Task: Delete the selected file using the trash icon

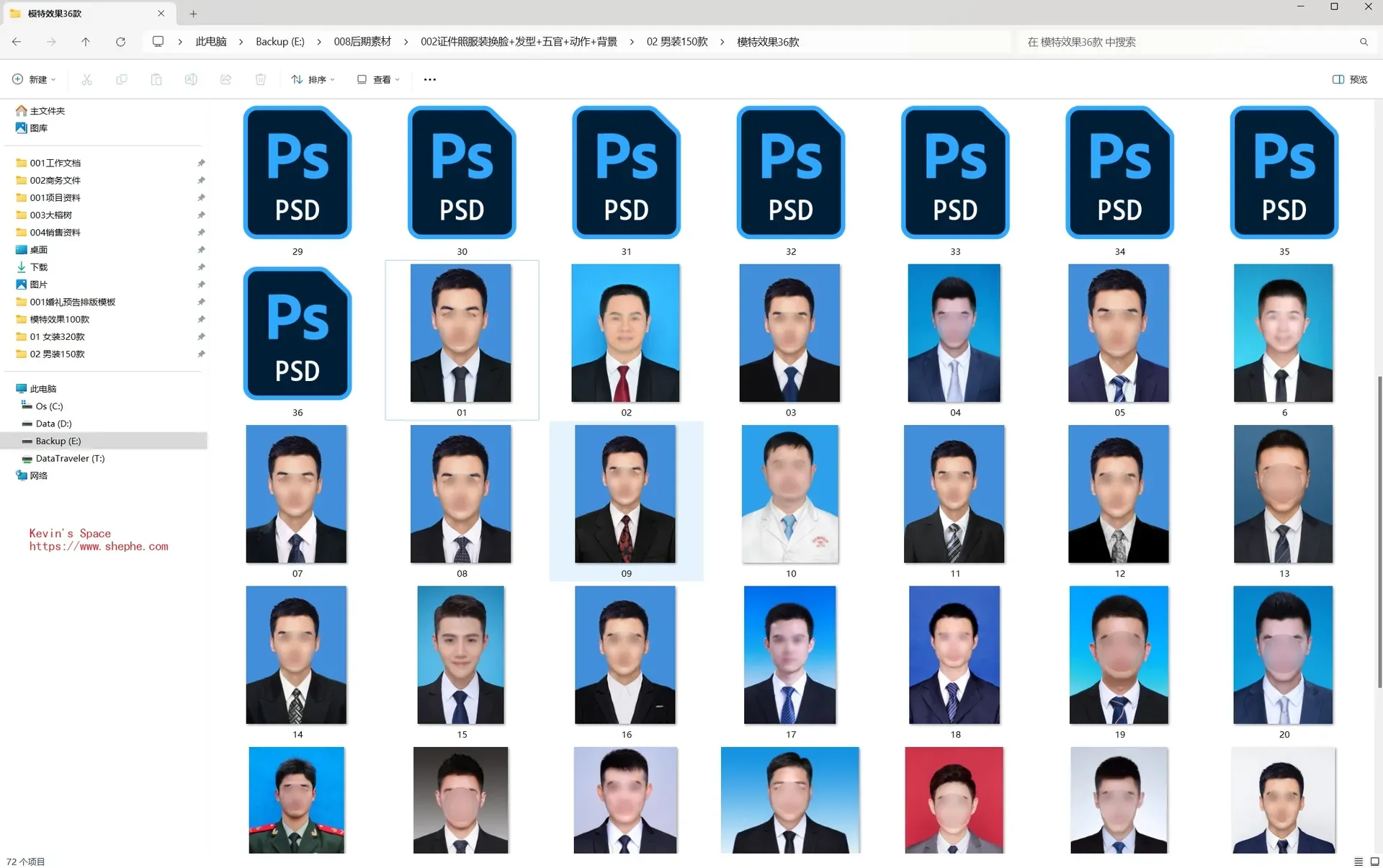Action: click(261, 79)
